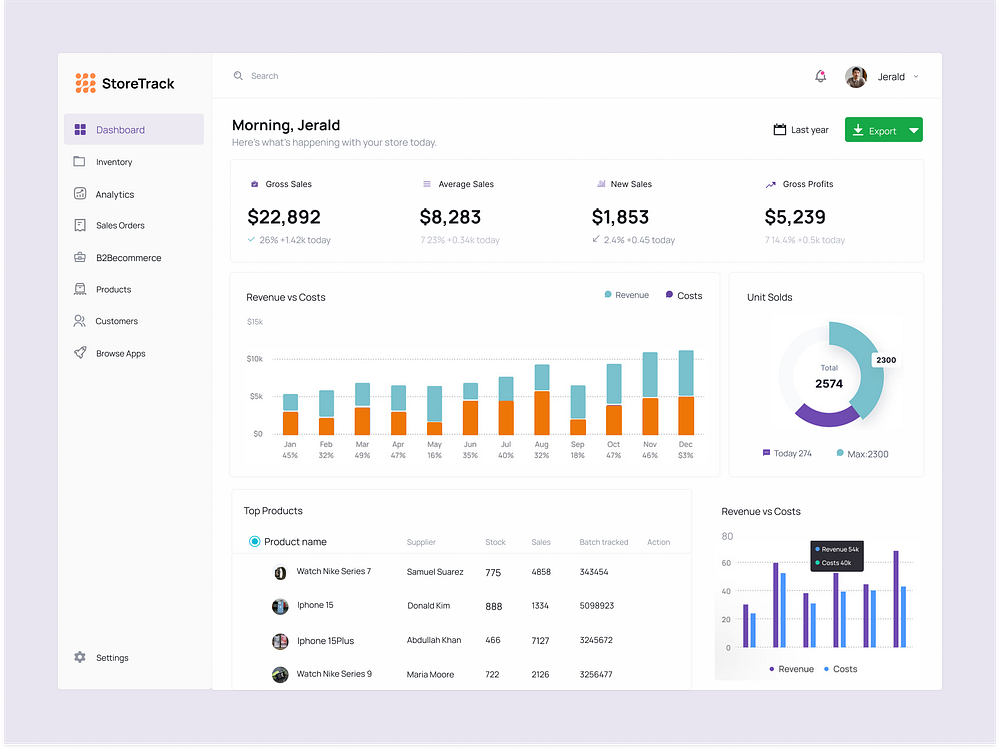Image resolution: width=1000 pixels, height=750 pixels.
Task: Click the calendar icon next to Last year
Action: [779, 129]
